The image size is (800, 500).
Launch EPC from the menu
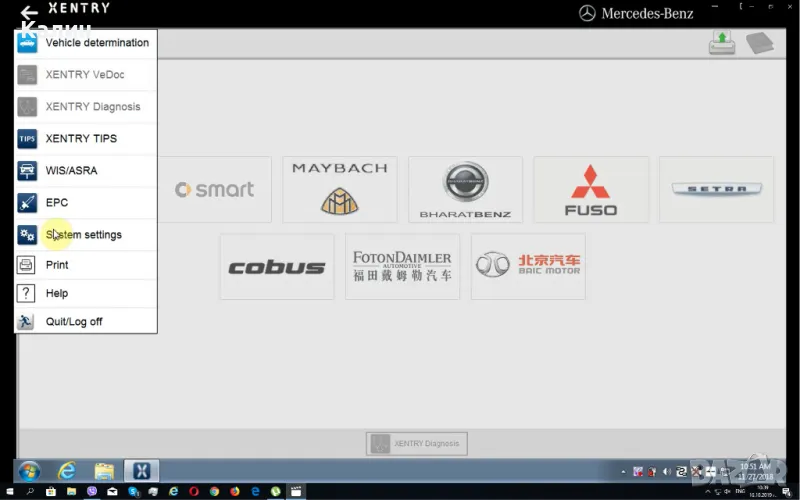(x=57, y=203)
